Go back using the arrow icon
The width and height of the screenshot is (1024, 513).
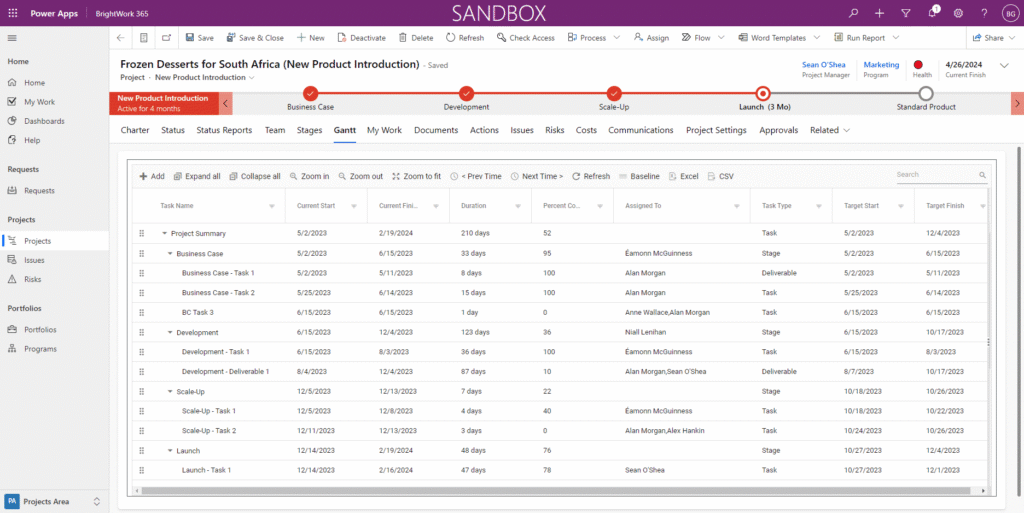coord(121,38)
